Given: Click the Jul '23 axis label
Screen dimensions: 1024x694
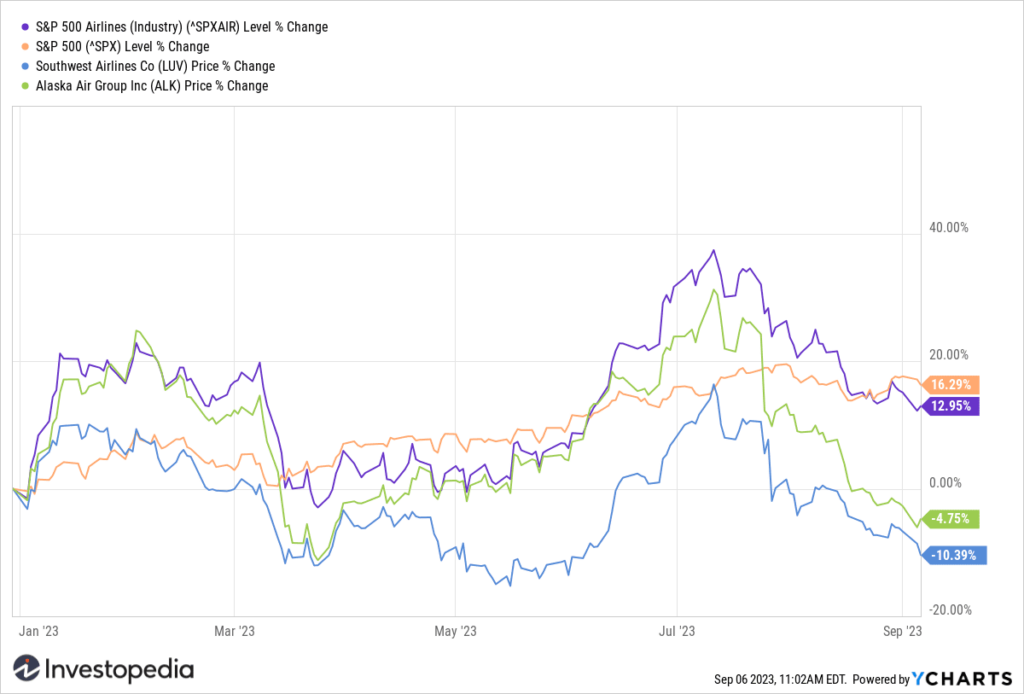Looking at the screenshot, I should (x=677, y=631).
